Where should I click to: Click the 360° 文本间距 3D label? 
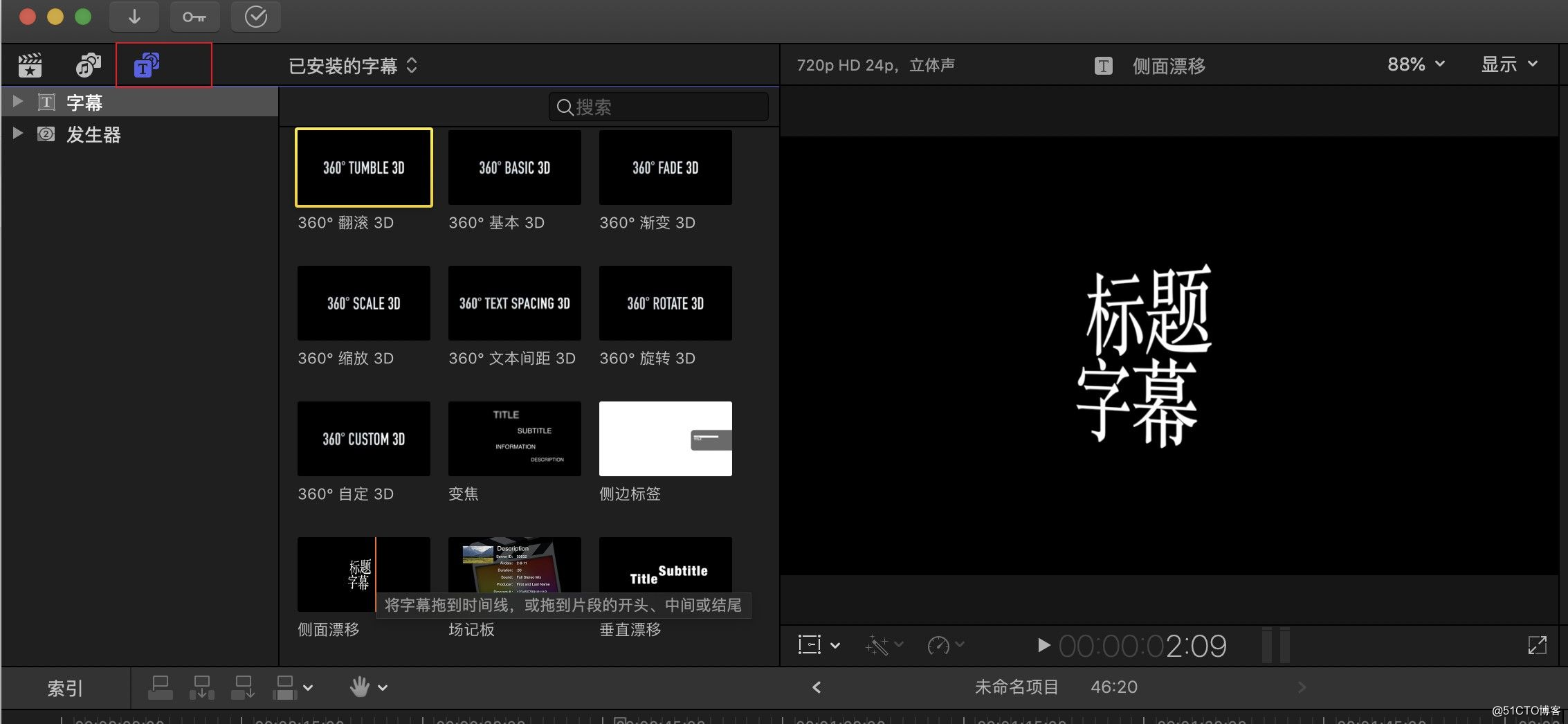512,359
